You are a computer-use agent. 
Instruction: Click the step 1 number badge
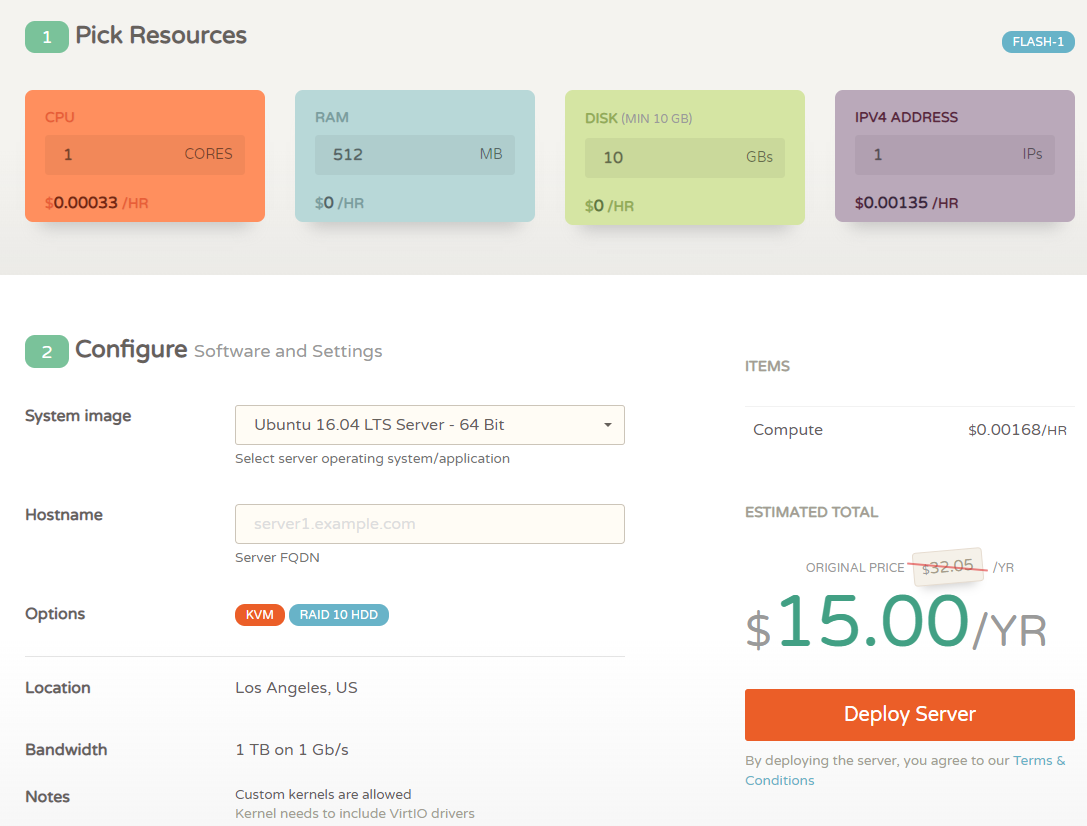47,37
